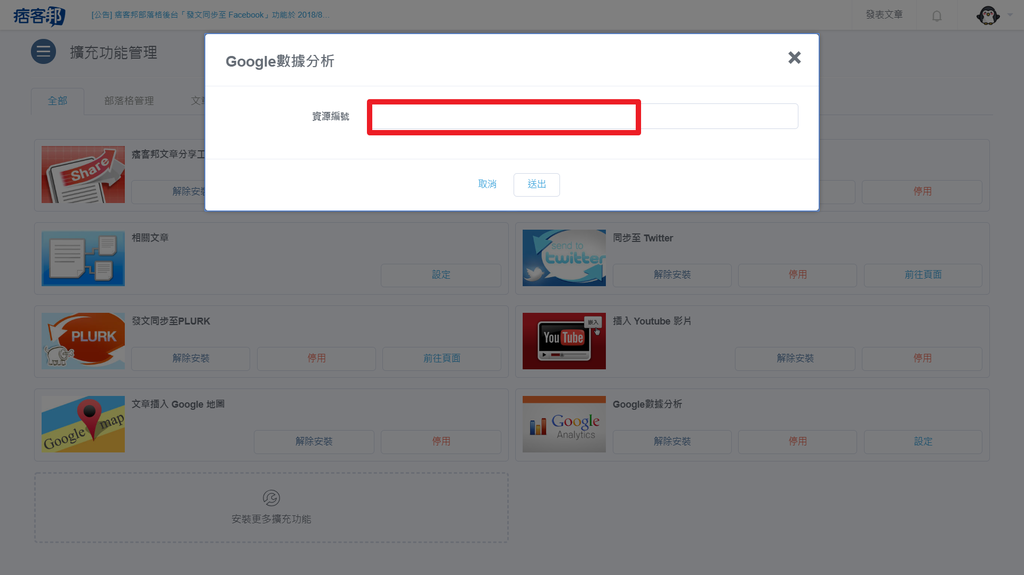Image resolution: width=1024 pixels, height=575 pixels.
Task: Click the 文章插入 Google 地圖 title text
Action: point(178,404)
